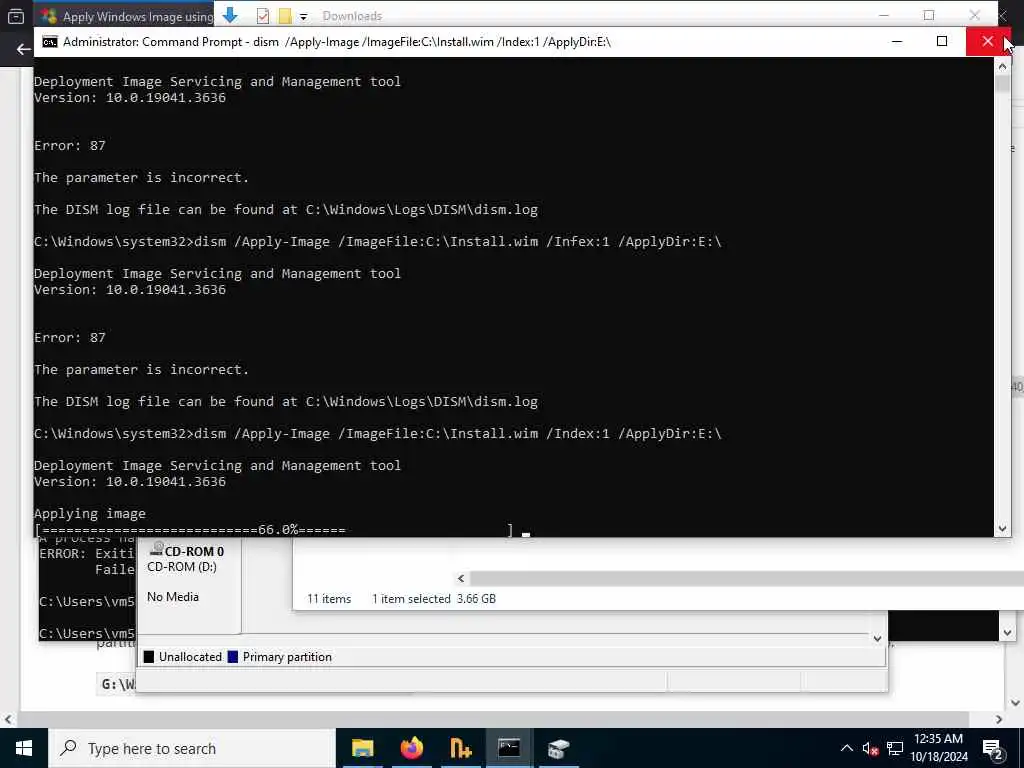Click the Windows Start button
1024x768 pixels.
(x=24, y=748)
